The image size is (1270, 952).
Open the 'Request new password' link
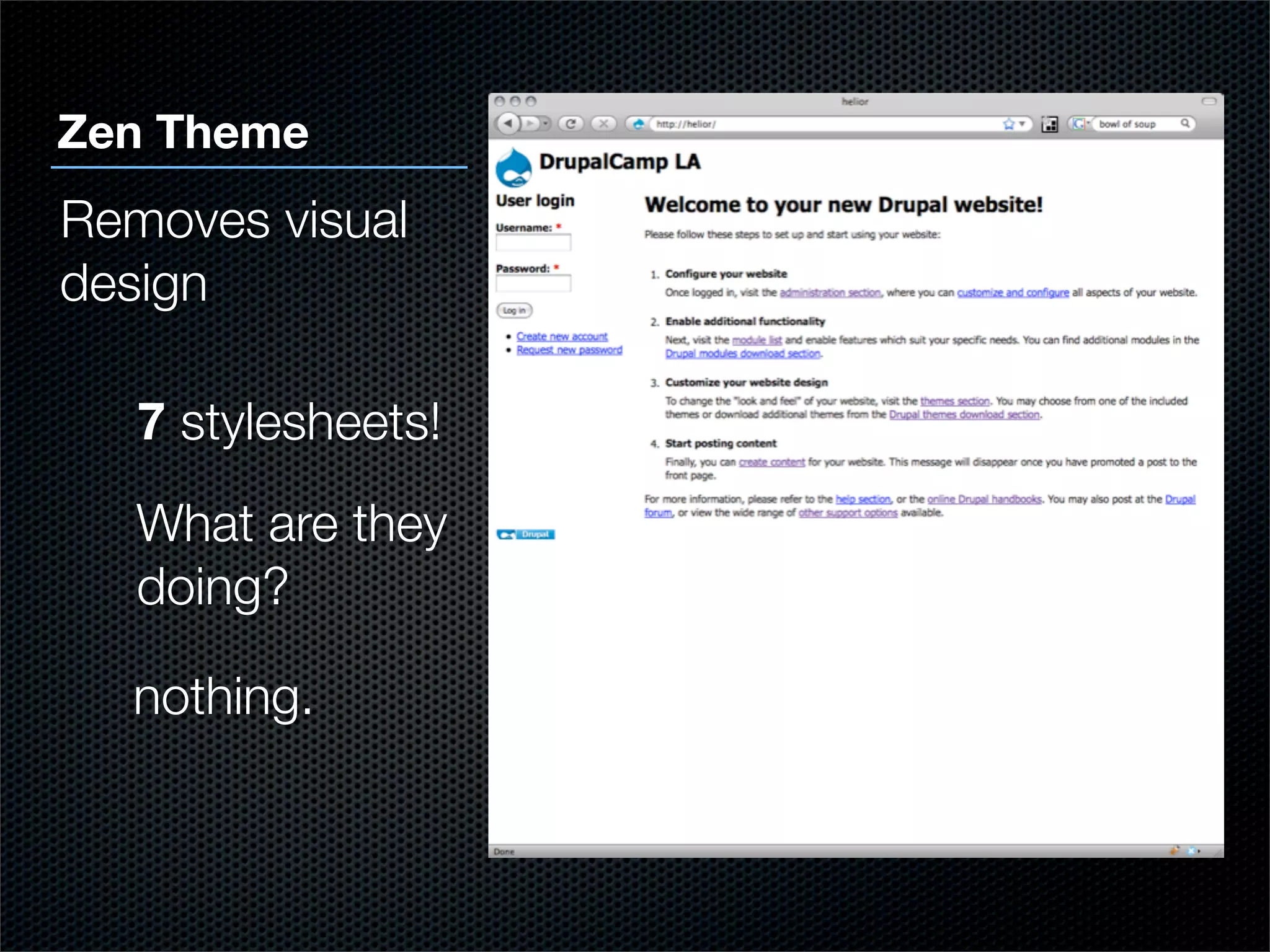point(569,350)
